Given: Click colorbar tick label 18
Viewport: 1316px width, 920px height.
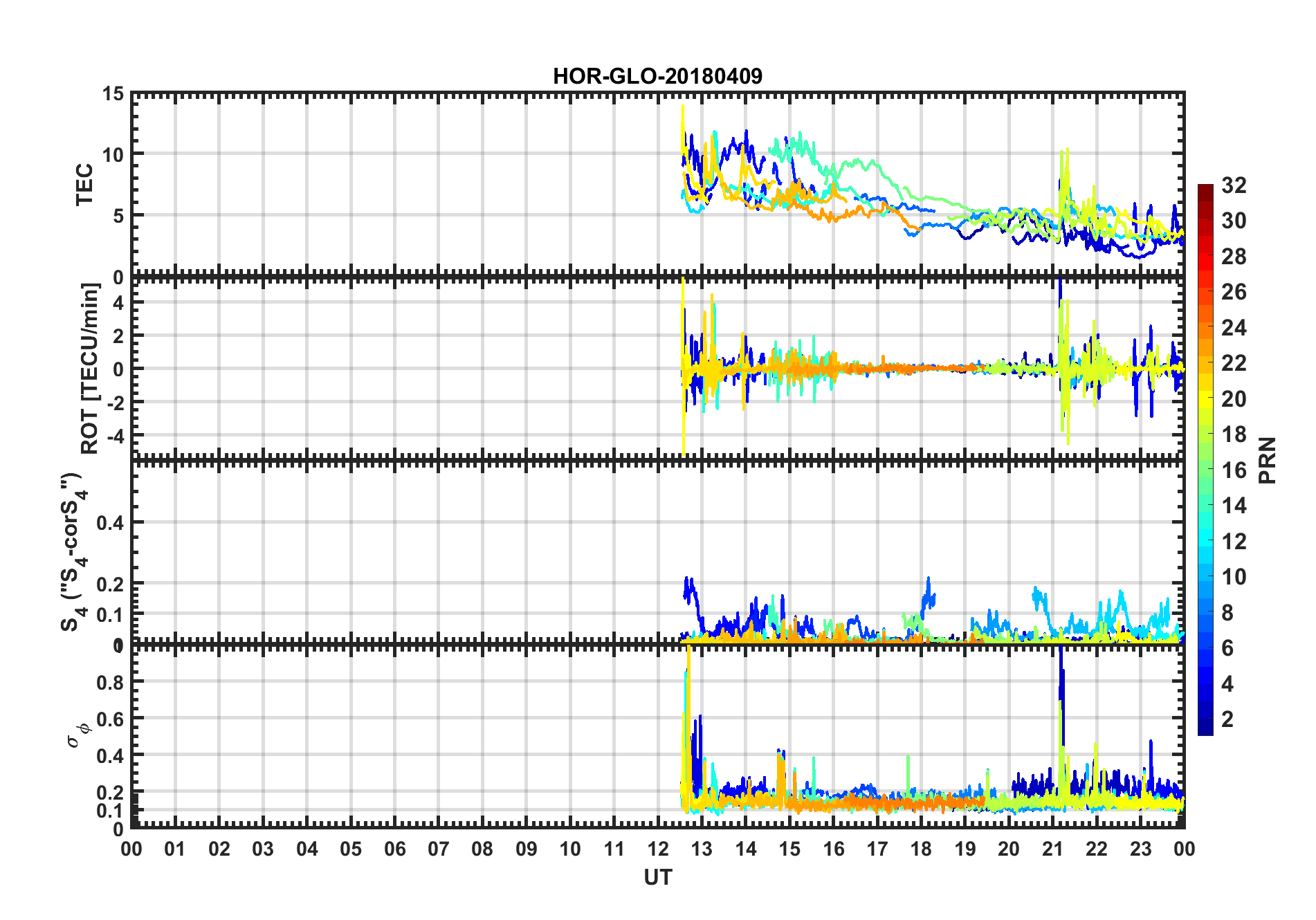Looking at the screenshot, I should (1234, 434).
